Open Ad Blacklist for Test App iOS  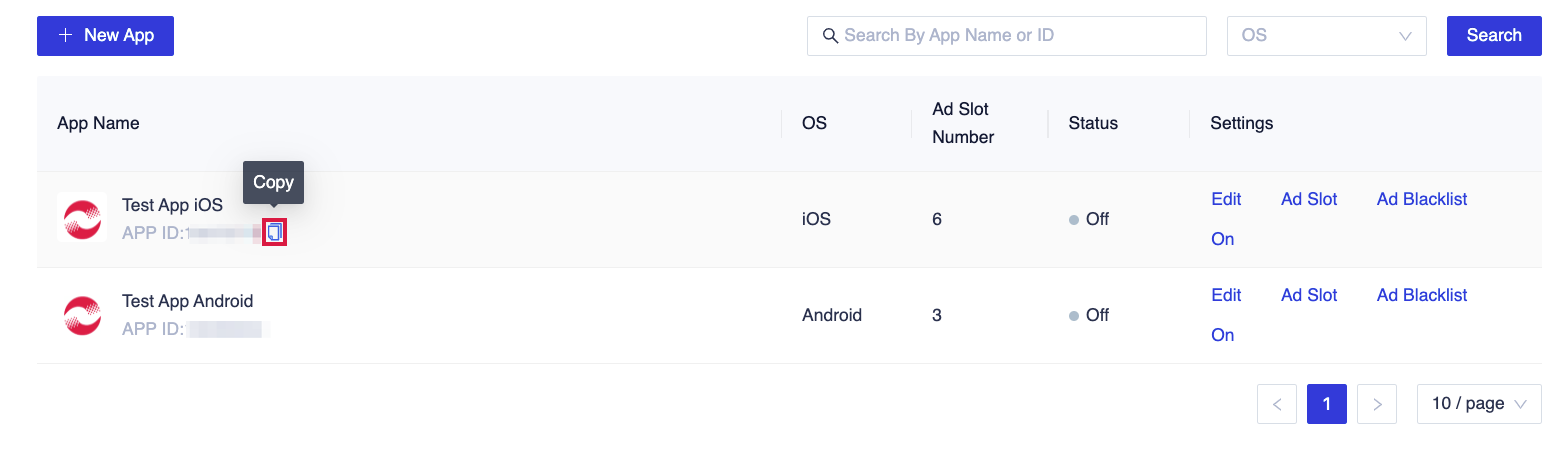[x=1421, y=199]
